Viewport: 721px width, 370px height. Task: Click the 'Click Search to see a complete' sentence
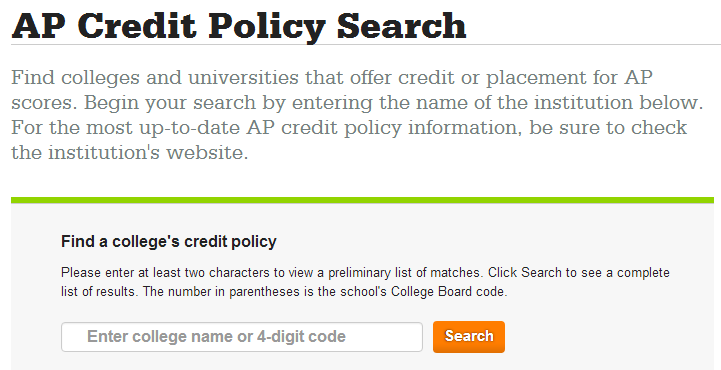[x=579, y=273]
